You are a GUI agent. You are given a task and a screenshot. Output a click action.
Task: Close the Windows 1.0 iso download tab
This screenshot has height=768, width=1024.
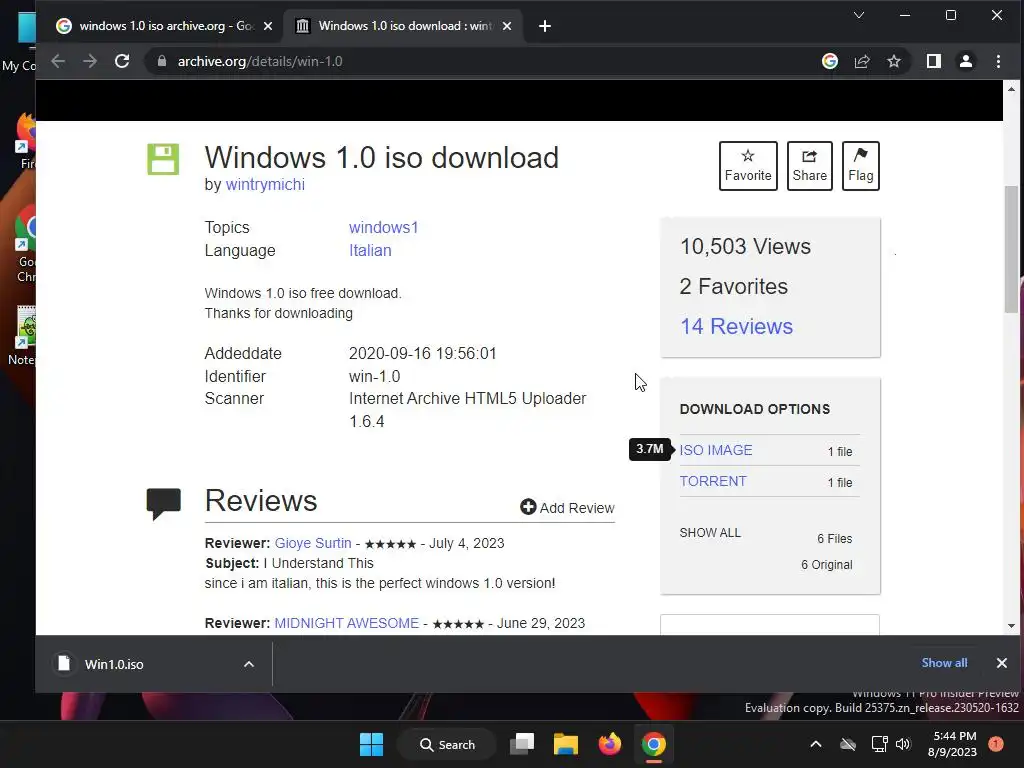tap(507, 26)
